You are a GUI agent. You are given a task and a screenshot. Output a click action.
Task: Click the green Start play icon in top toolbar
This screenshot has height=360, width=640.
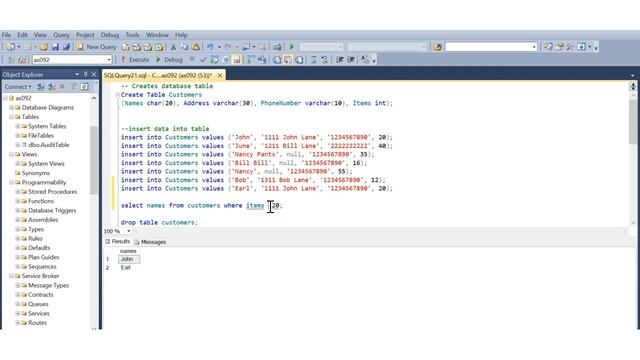291,47
